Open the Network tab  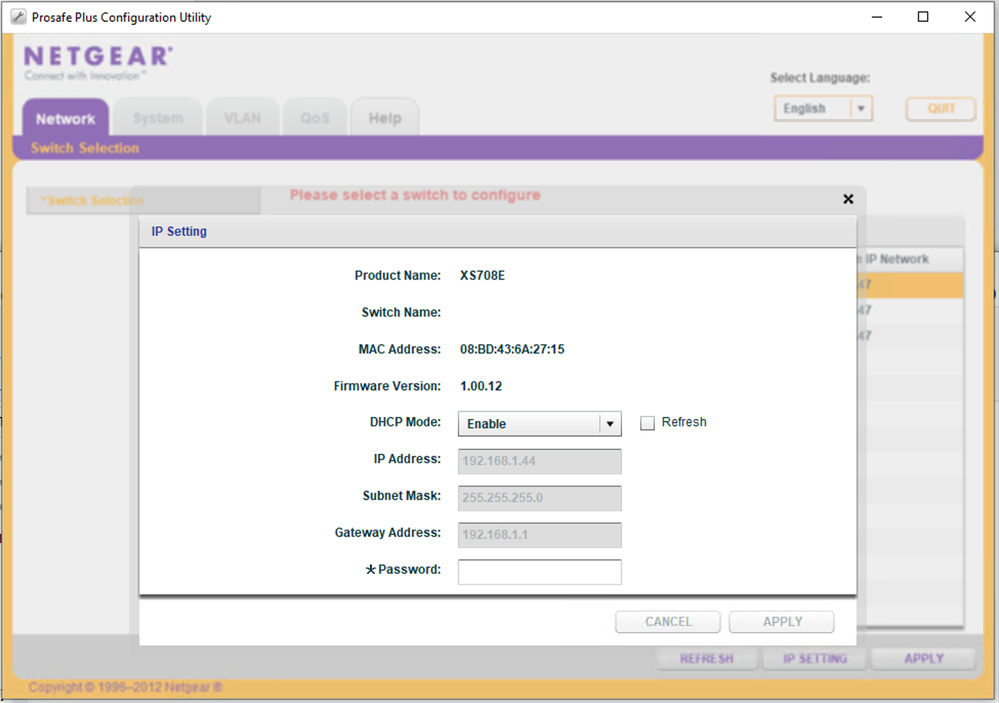click(x=66, y=118)
